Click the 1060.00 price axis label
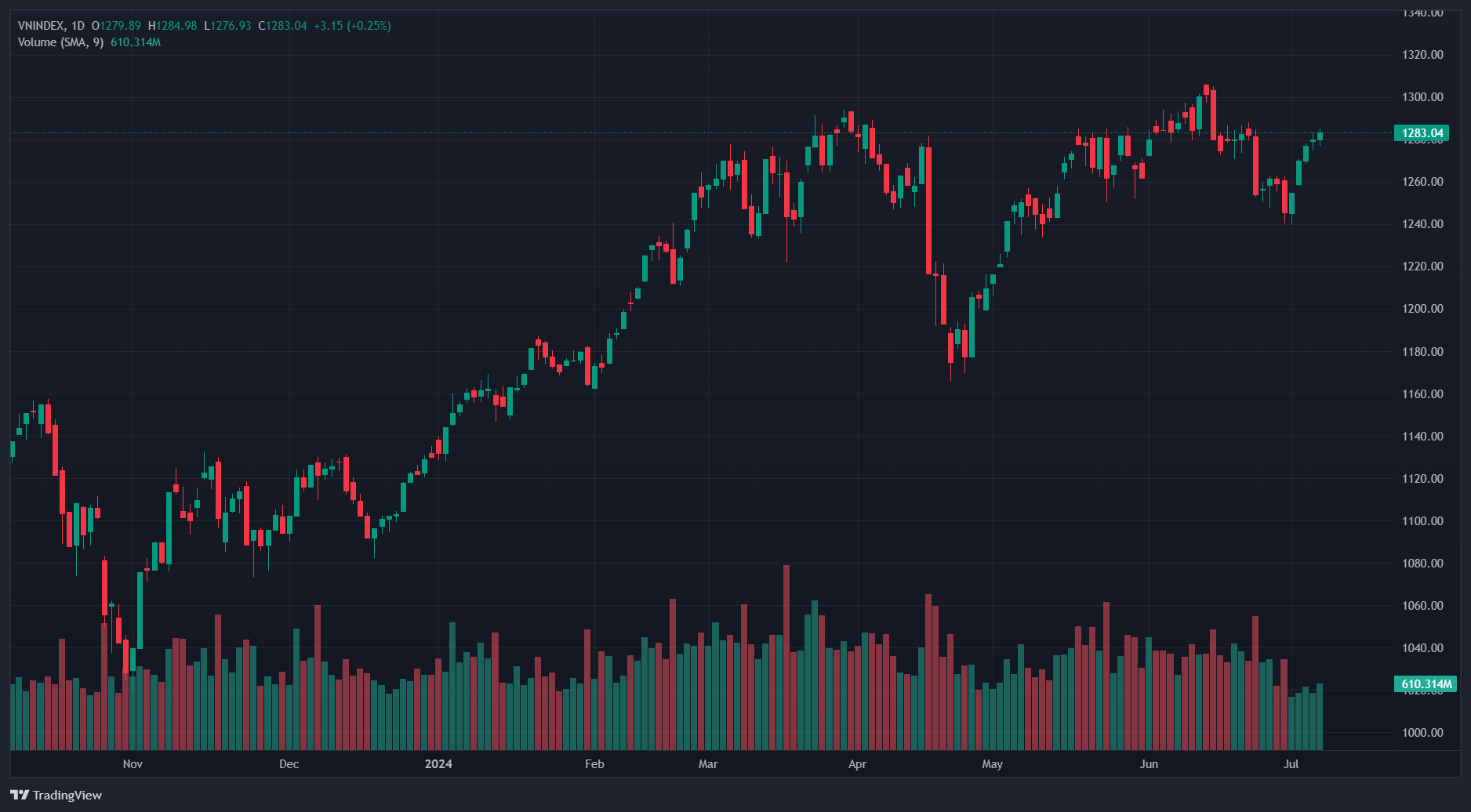Image resolution: width=1471 pixels, height=812 pixels. (x=1422, y=606)
